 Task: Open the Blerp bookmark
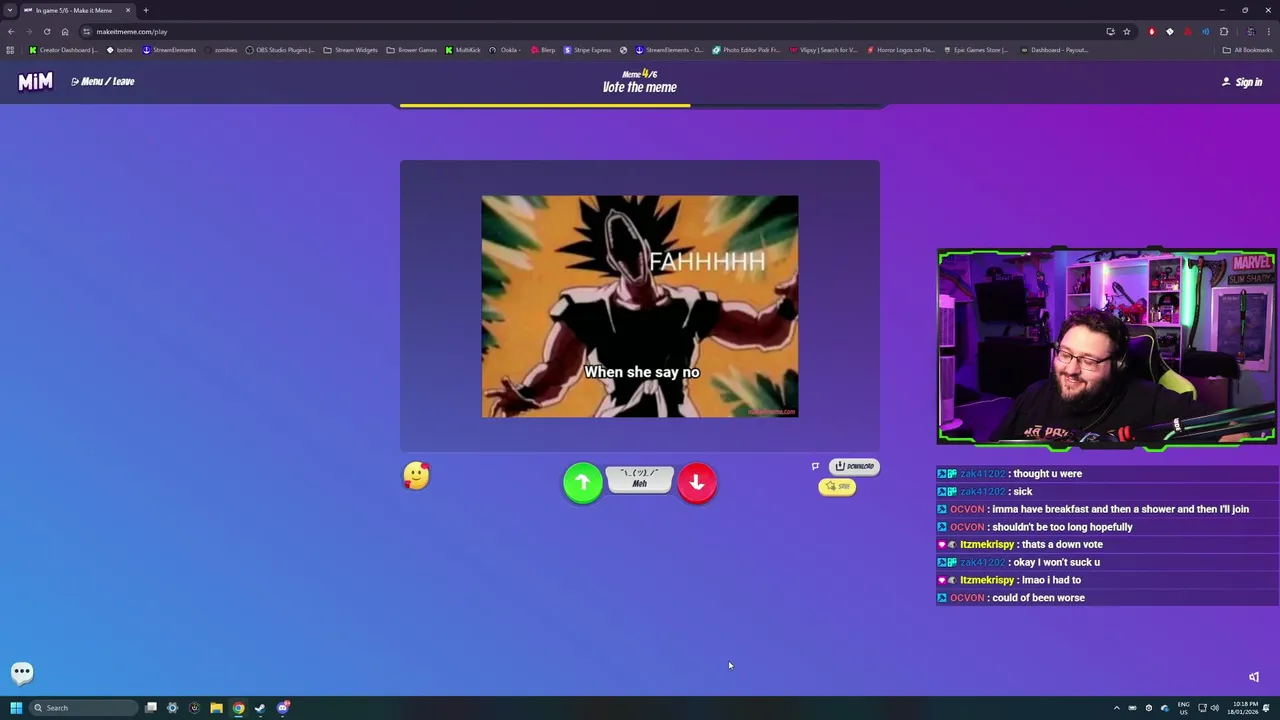click(x=543, y=50)
